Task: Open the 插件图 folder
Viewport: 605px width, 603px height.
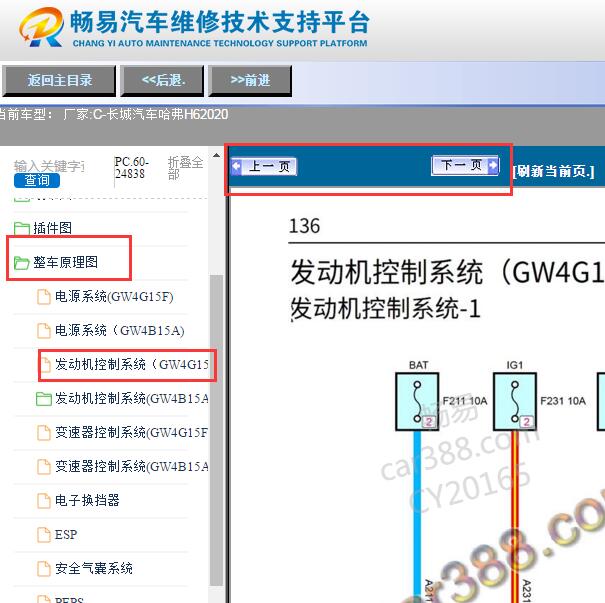Action: 52,228
